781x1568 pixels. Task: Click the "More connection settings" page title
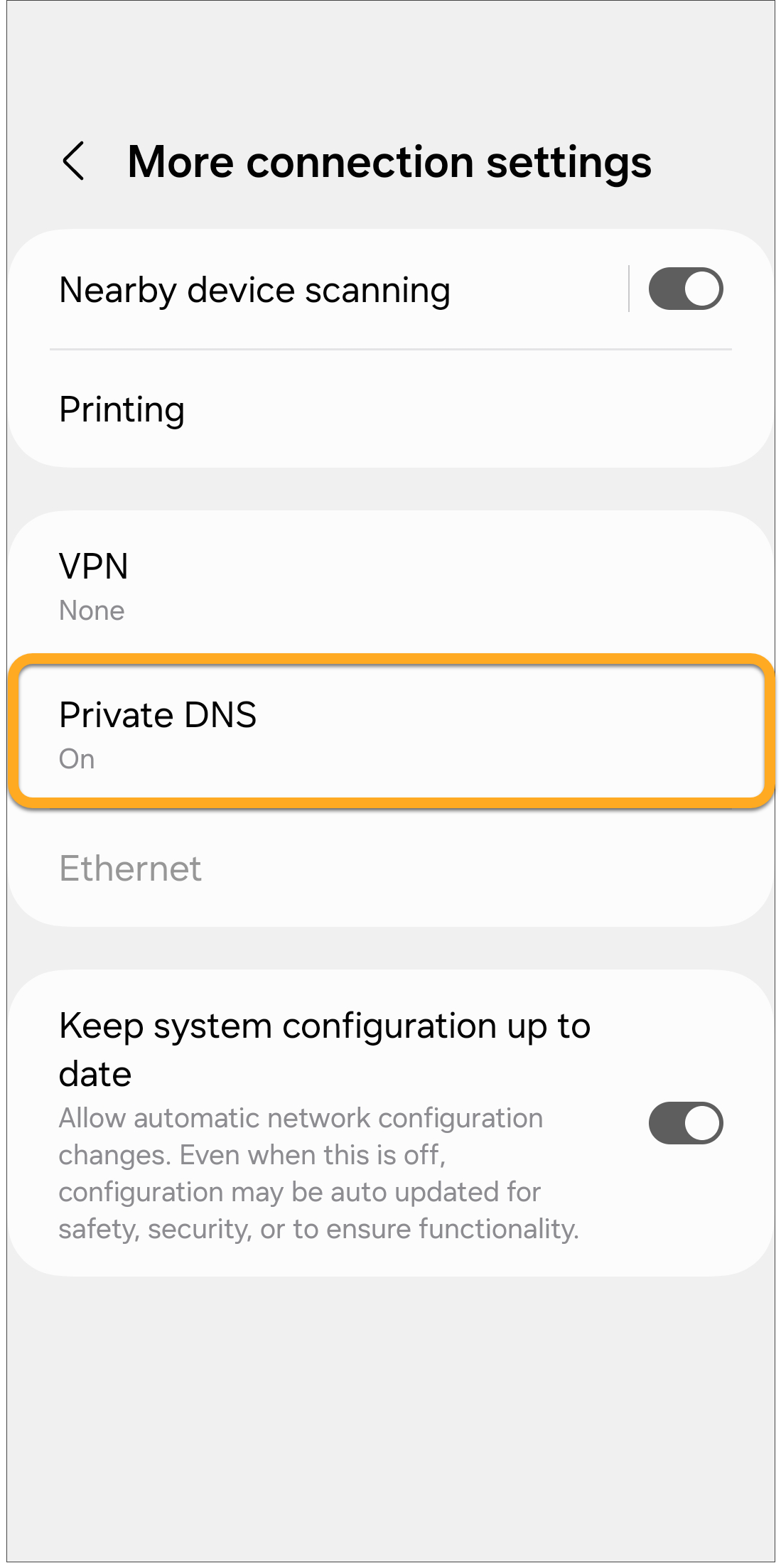pyautogui.click(x=389, y=162)
